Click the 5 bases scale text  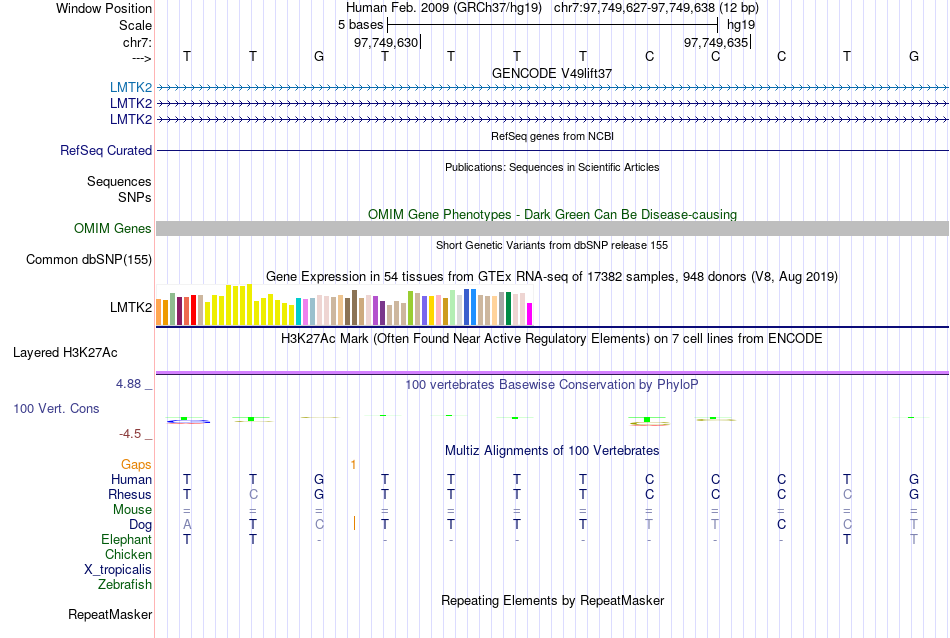[x=360, y=25]
